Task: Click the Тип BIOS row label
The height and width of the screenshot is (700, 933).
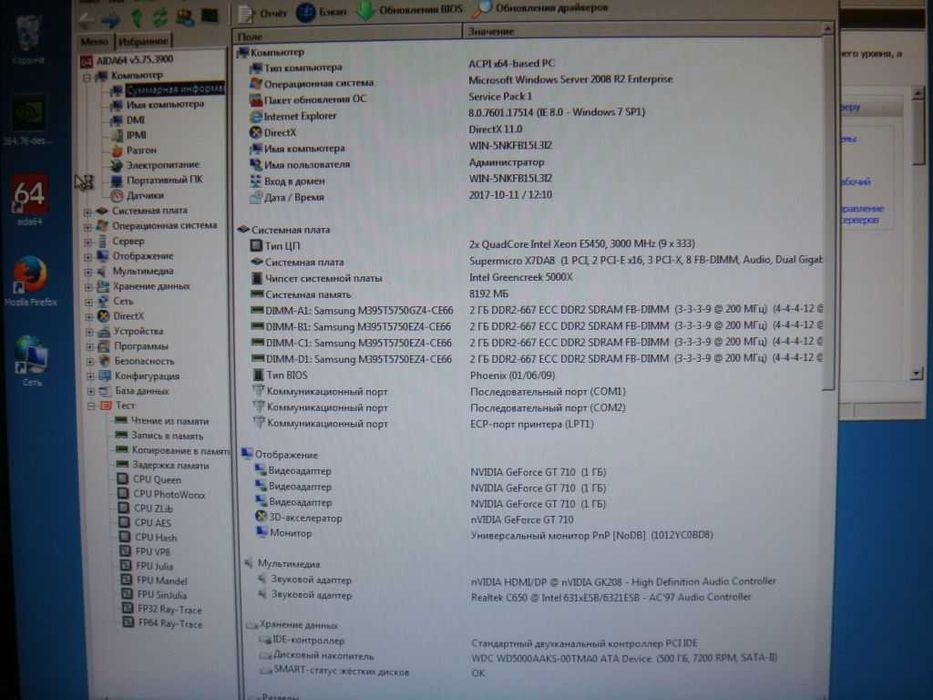Action: coord(286,375)
